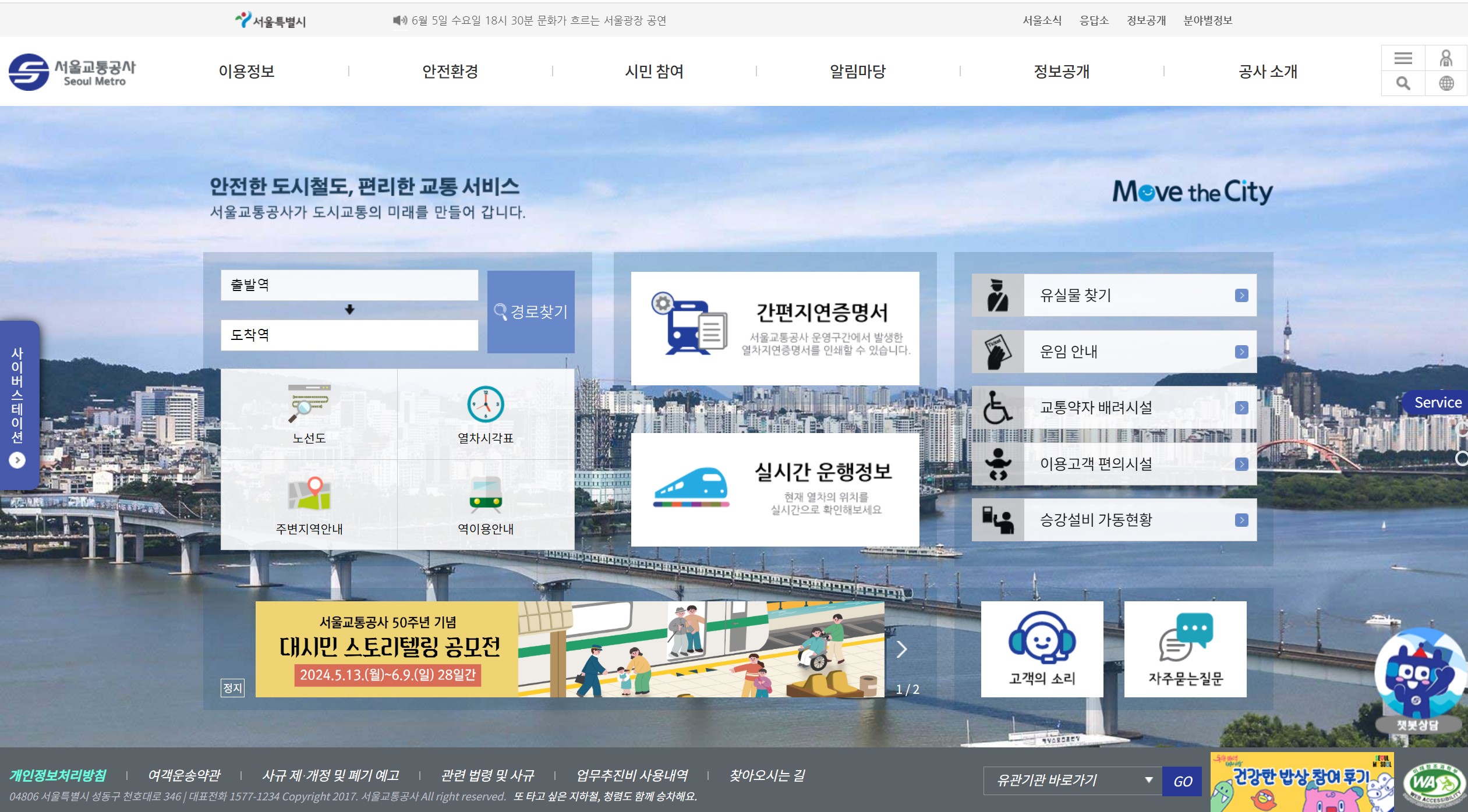The image size is (1468, 812).
Task: Open the 열차시각표 timetable clock icon
Action: tap(485, 405)
